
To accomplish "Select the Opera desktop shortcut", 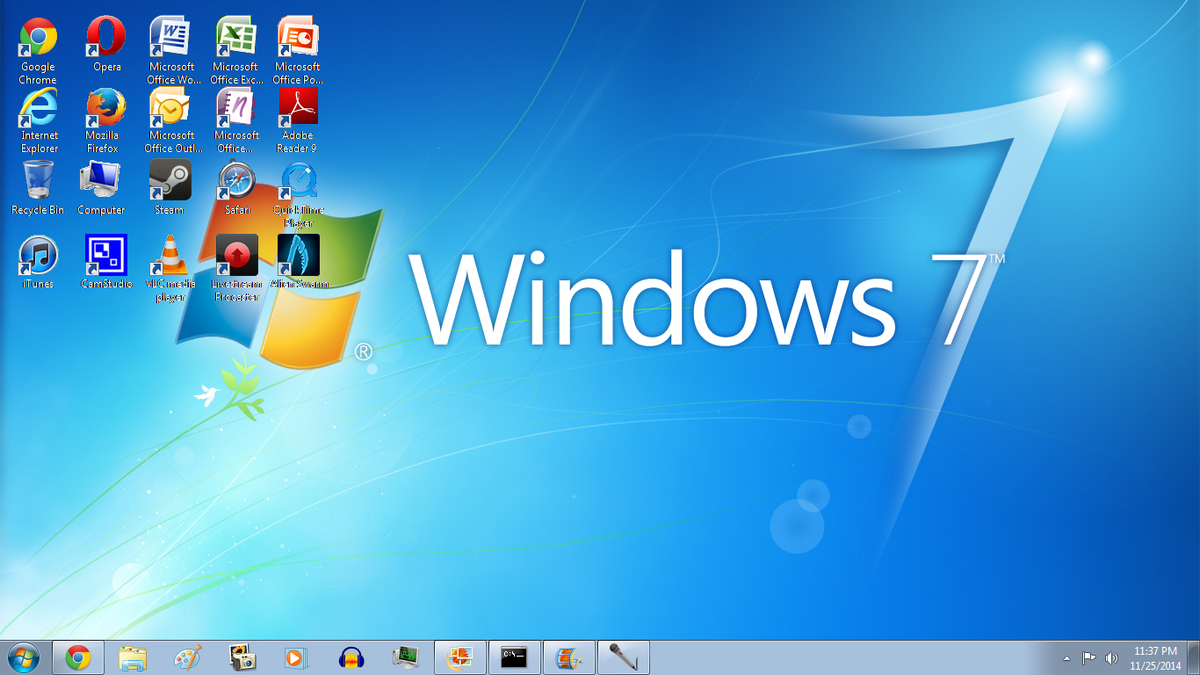I will tap(107, 45).
